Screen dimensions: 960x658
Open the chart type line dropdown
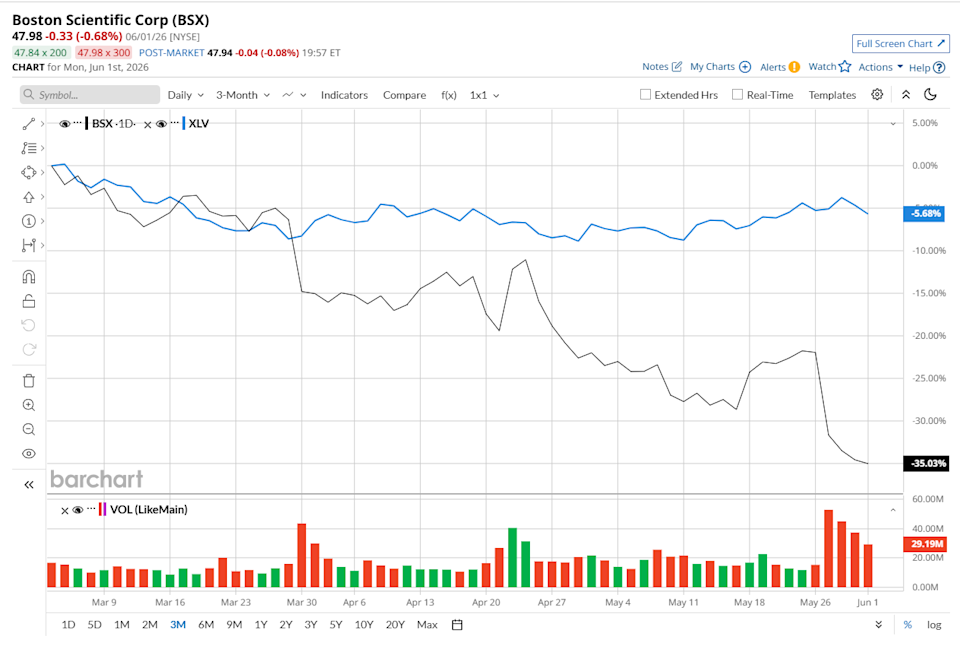point(294,95)
